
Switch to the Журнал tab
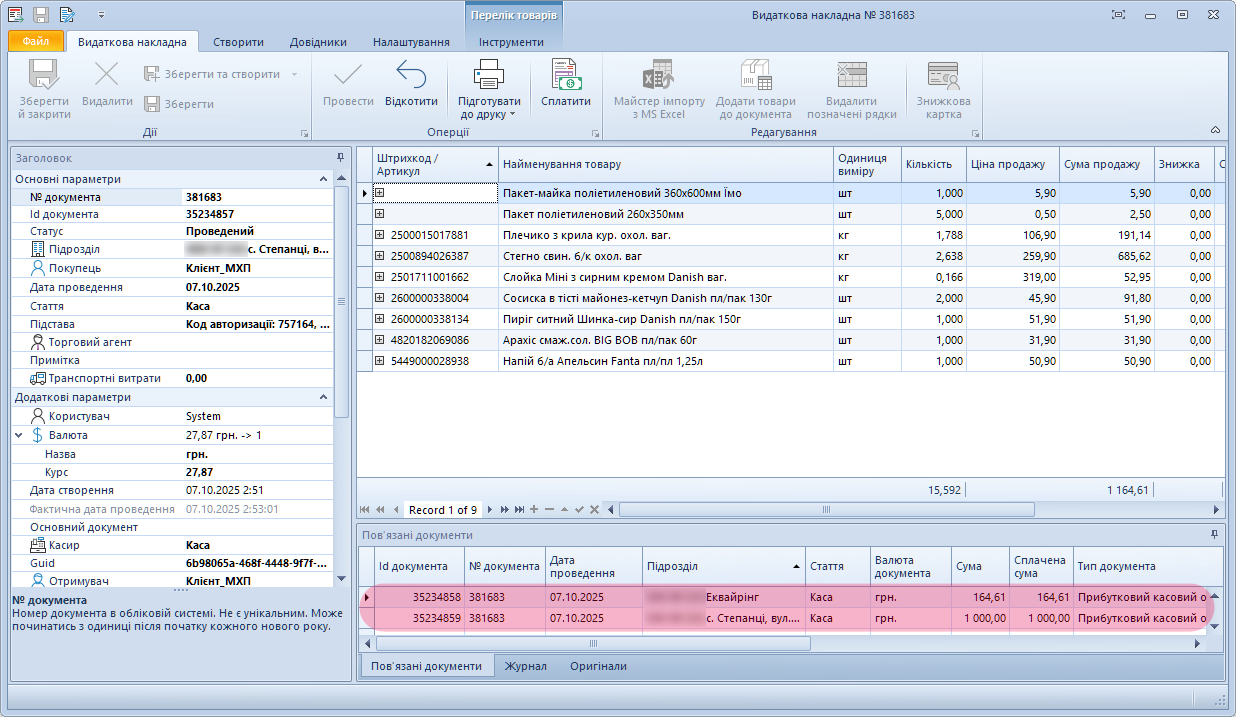[525, 666]
